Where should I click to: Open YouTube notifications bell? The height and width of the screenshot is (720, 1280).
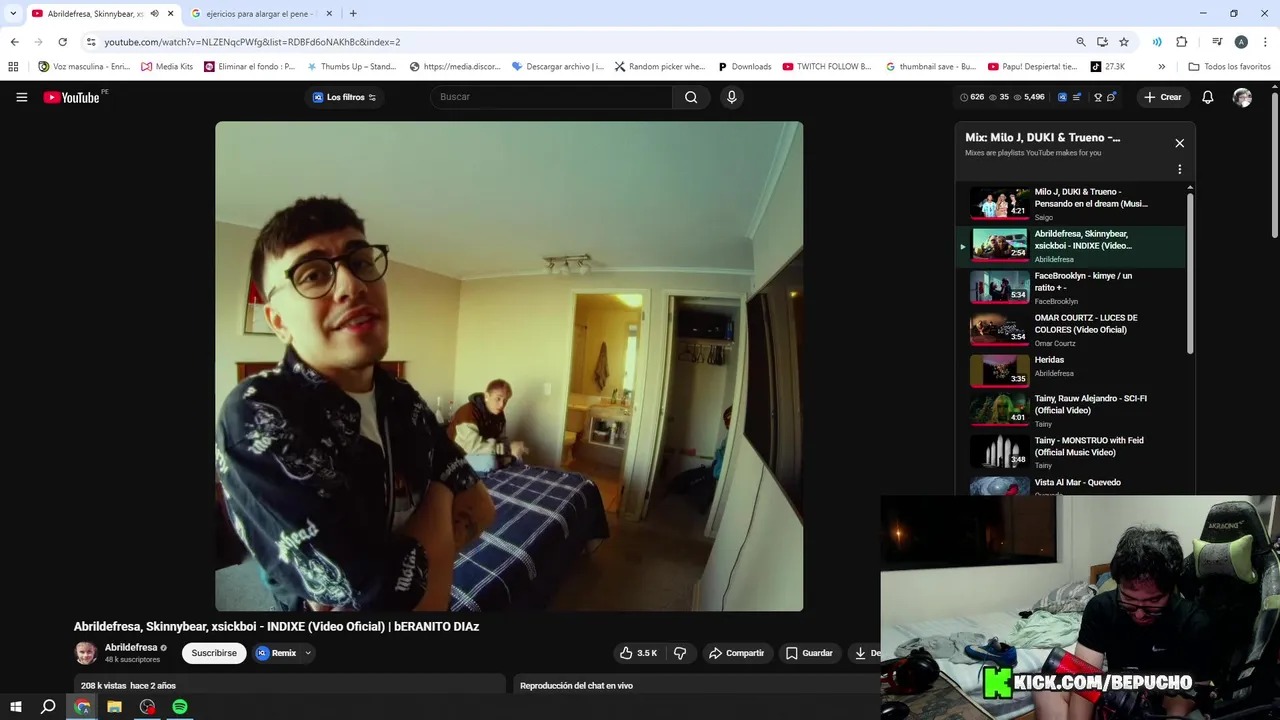1208,97
